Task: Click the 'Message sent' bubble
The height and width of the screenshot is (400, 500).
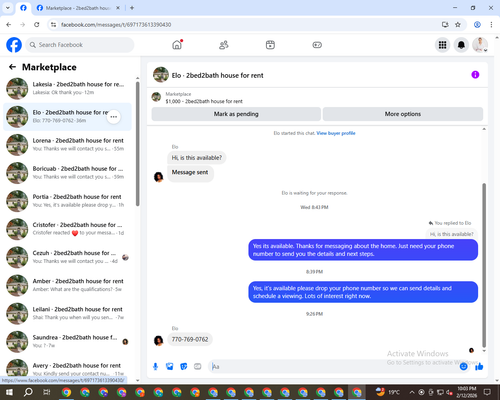Action: (x=190, y=174)
